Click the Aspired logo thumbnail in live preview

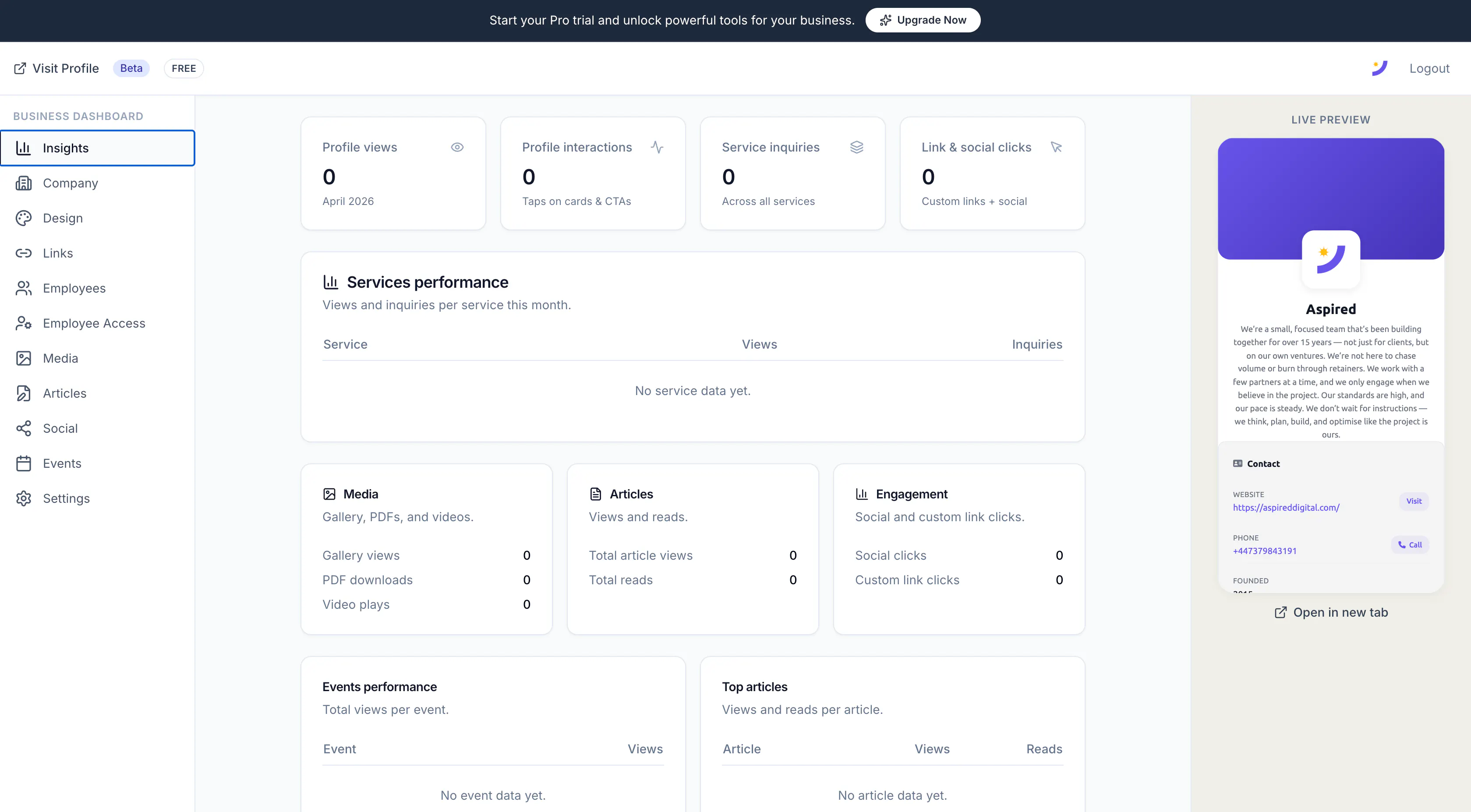1331,259
